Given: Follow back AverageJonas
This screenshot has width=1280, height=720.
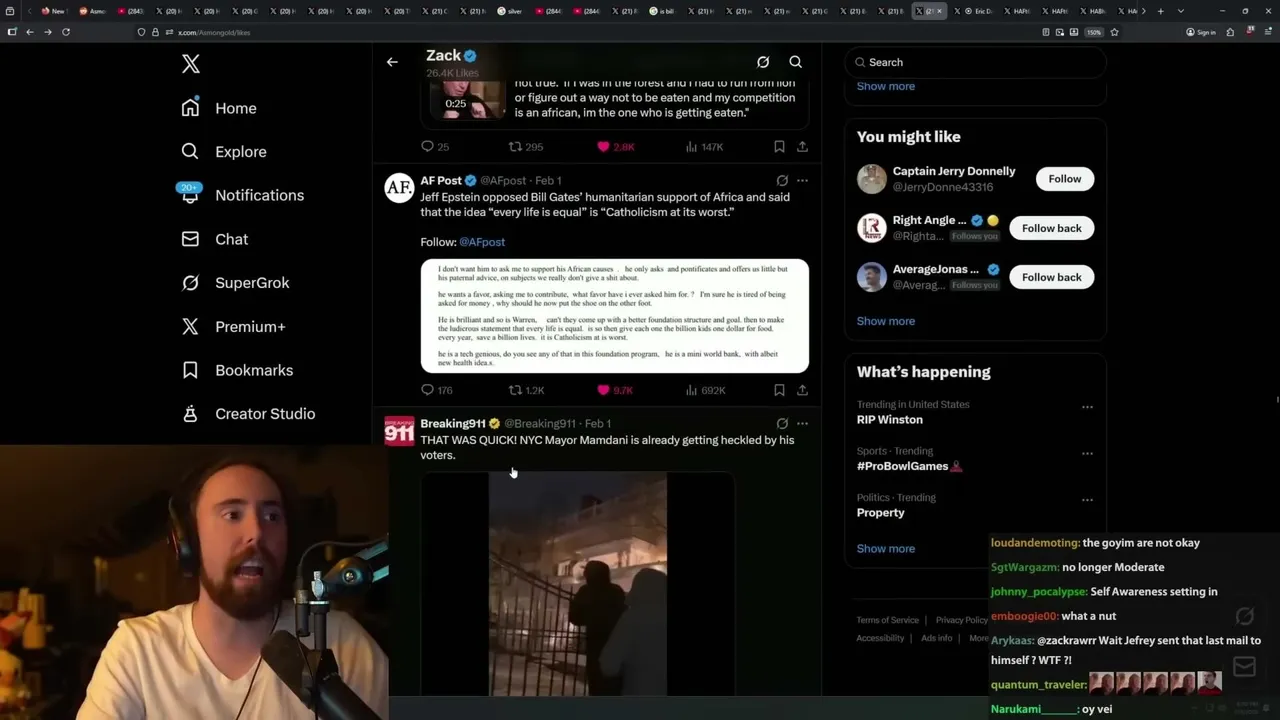Looking at the screenshot, I should (1052, 277).
